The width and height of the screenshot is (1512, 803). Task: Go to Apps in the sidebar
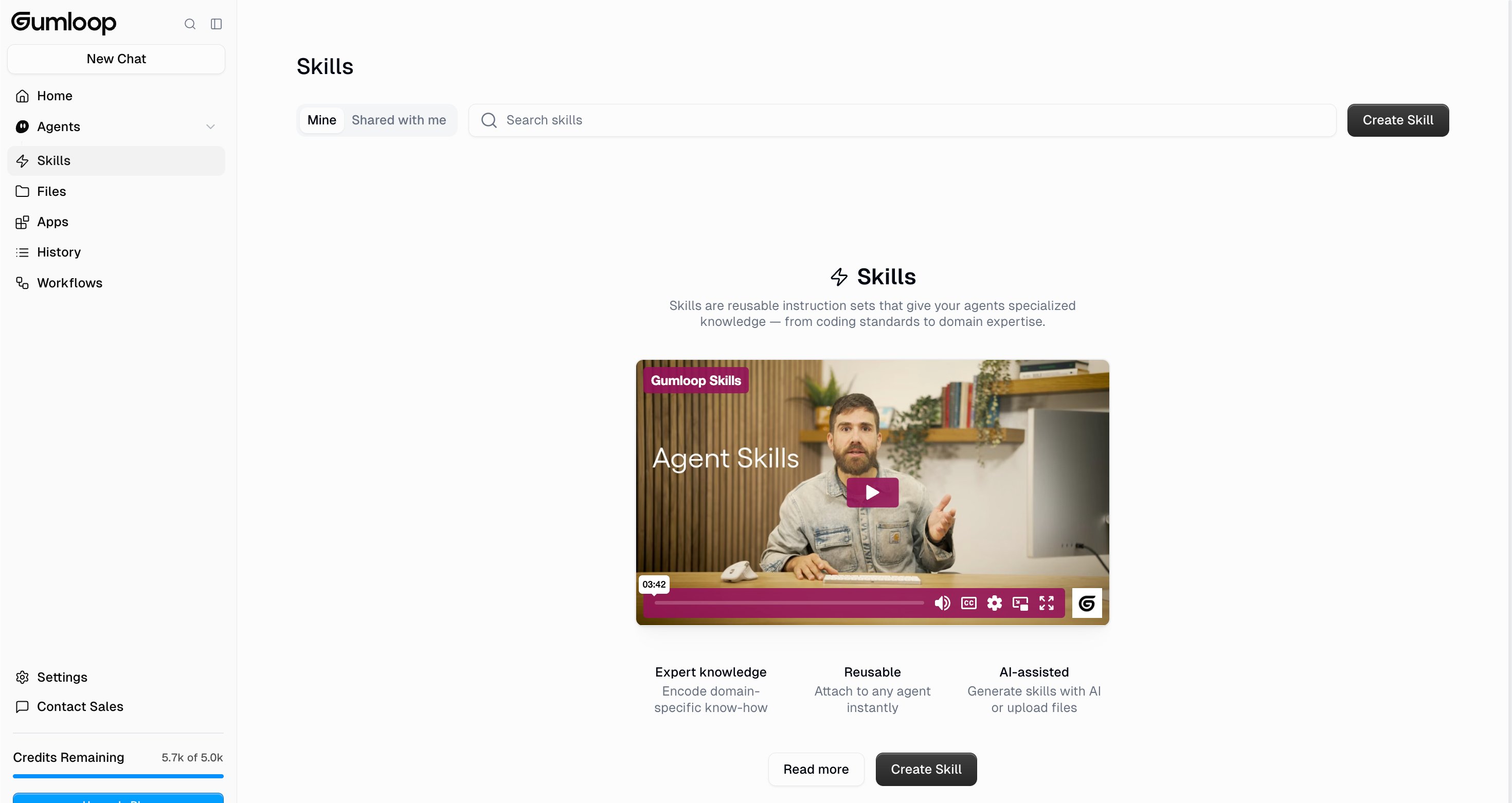coord(116,222)
